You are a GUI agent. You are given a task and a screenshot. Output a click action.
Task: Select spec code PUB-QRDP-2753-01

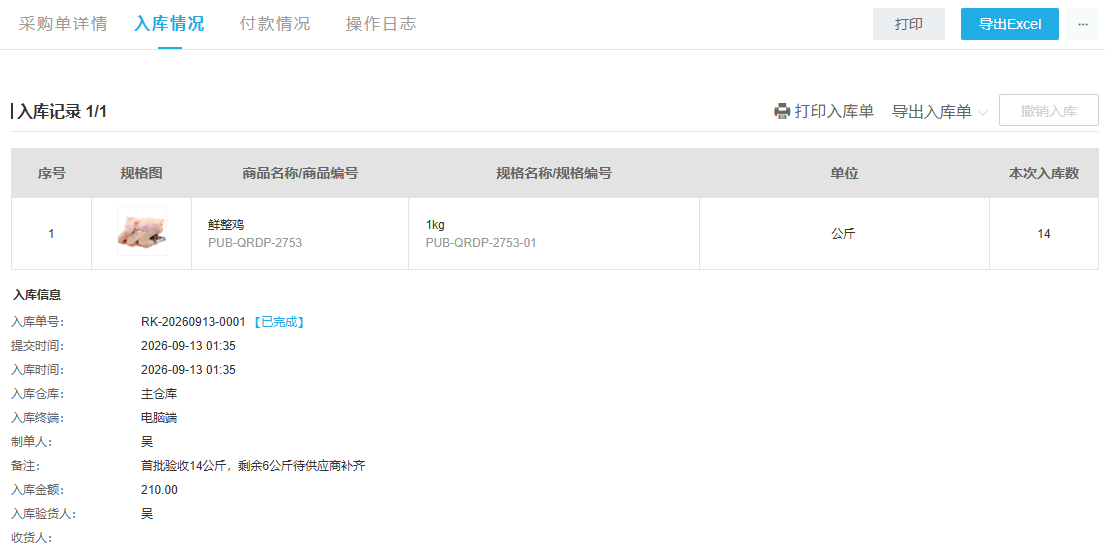[x=481, y=243]
